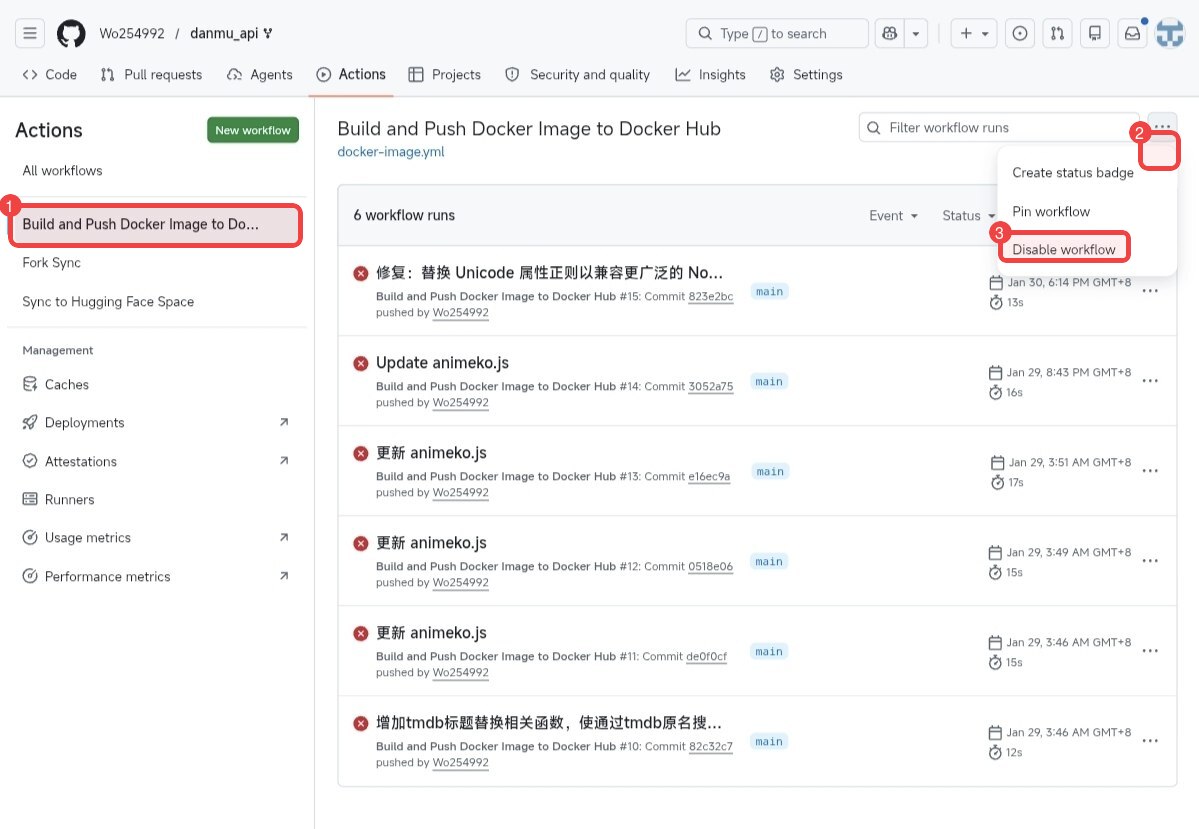Open commit 823e2bc link
Image resolution: width=1199 pixels, height=829 pixels.
pyautogui.click(x=710, y=297)
